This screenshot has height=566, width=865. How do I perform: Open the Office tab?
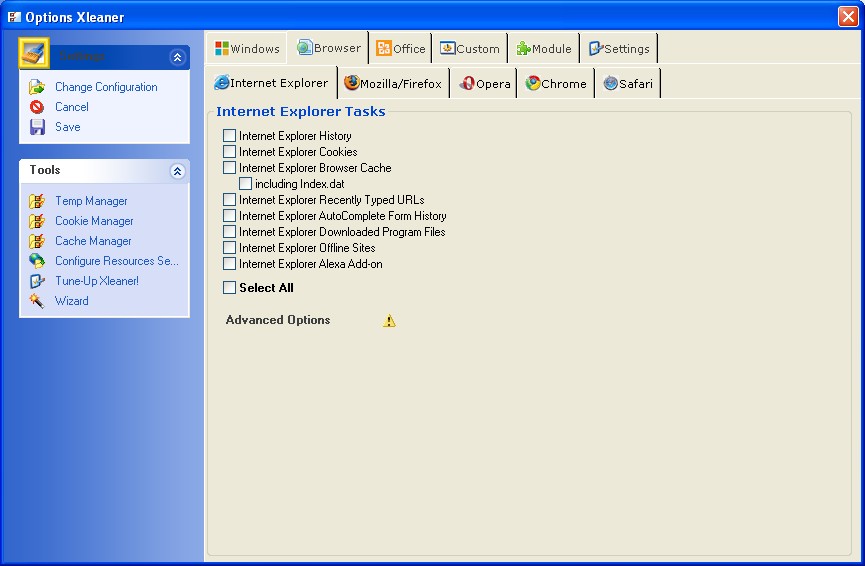point(401,49)
